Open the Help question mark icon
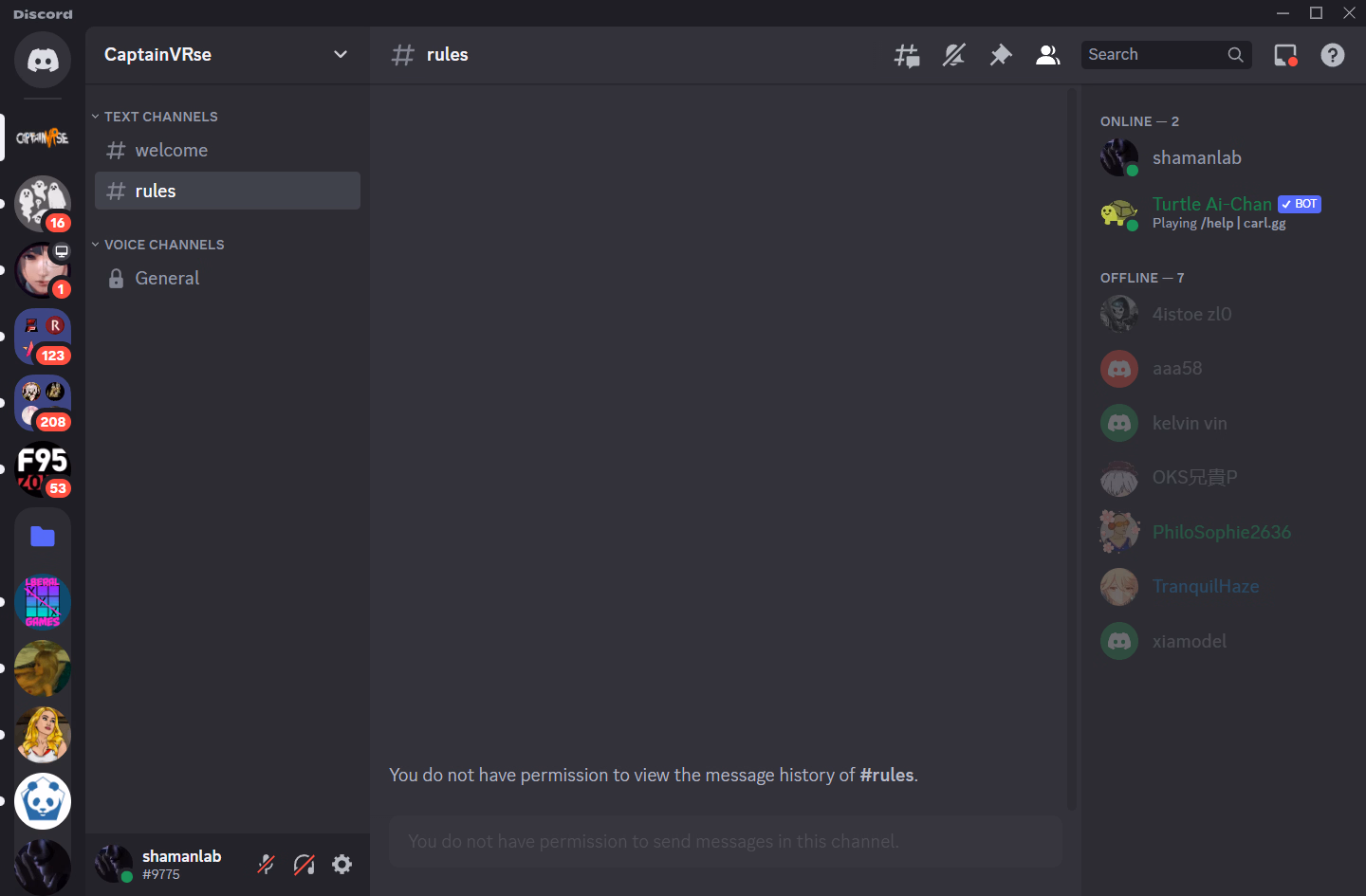Screen dimensions: 1366x896 1333,55
